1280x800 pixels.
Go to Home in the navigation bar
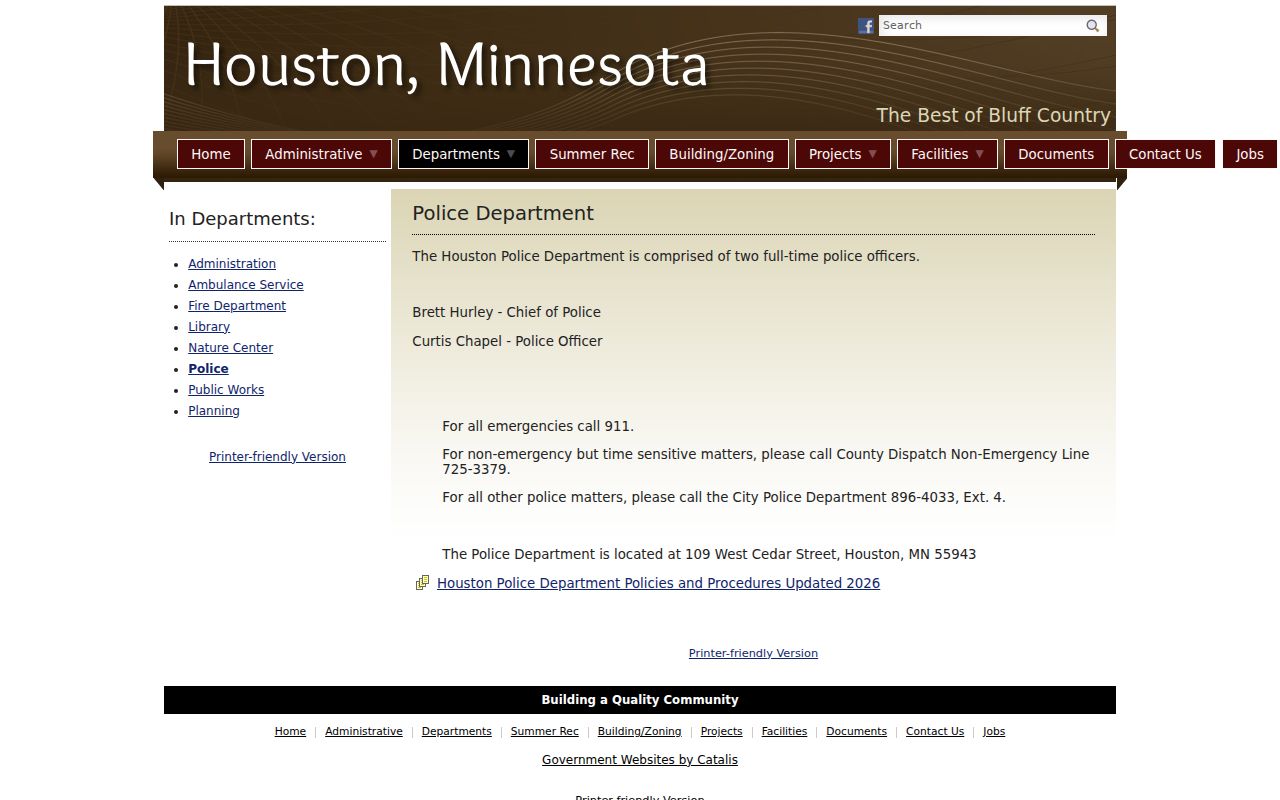211,154
